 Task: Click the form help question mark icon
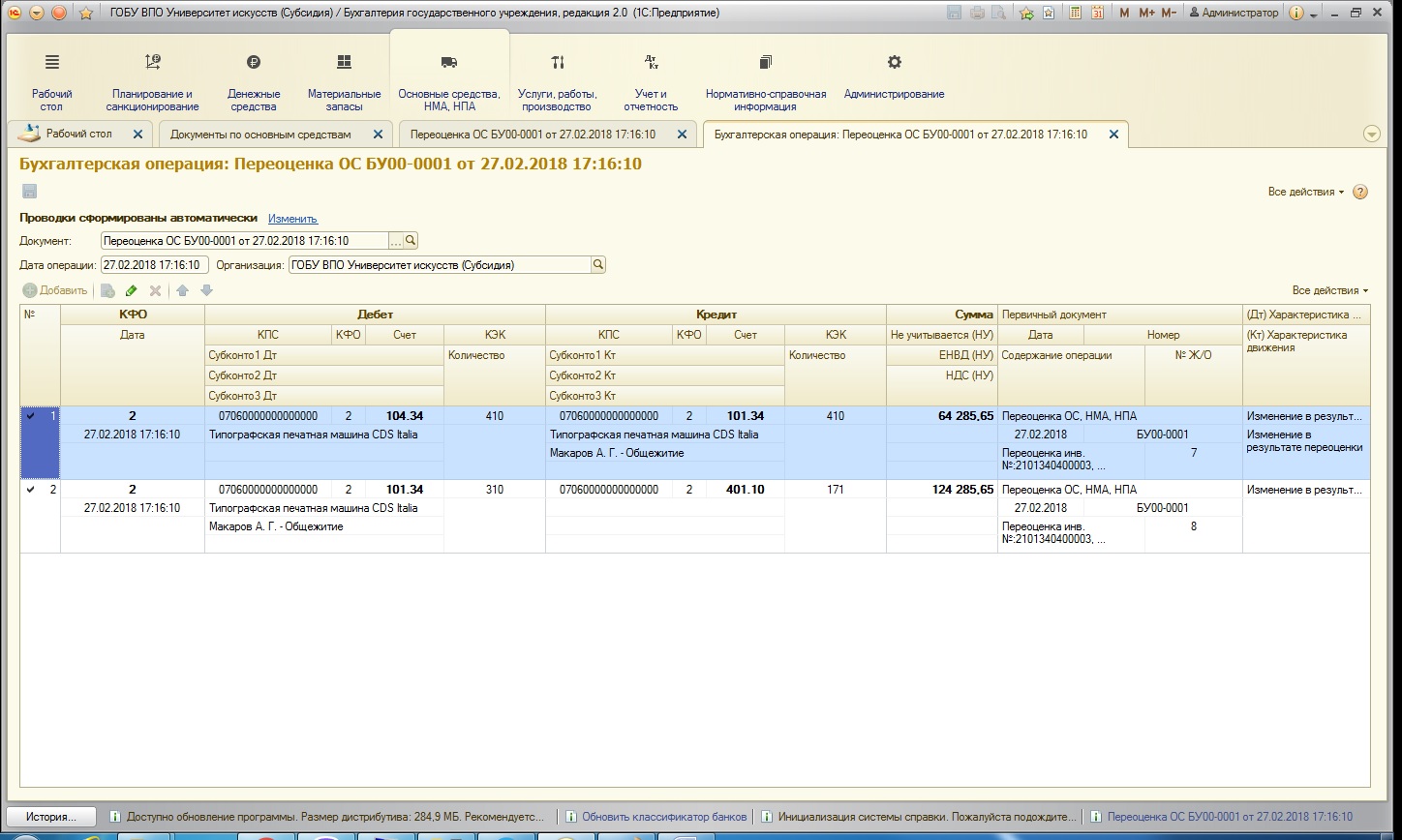1360,192
